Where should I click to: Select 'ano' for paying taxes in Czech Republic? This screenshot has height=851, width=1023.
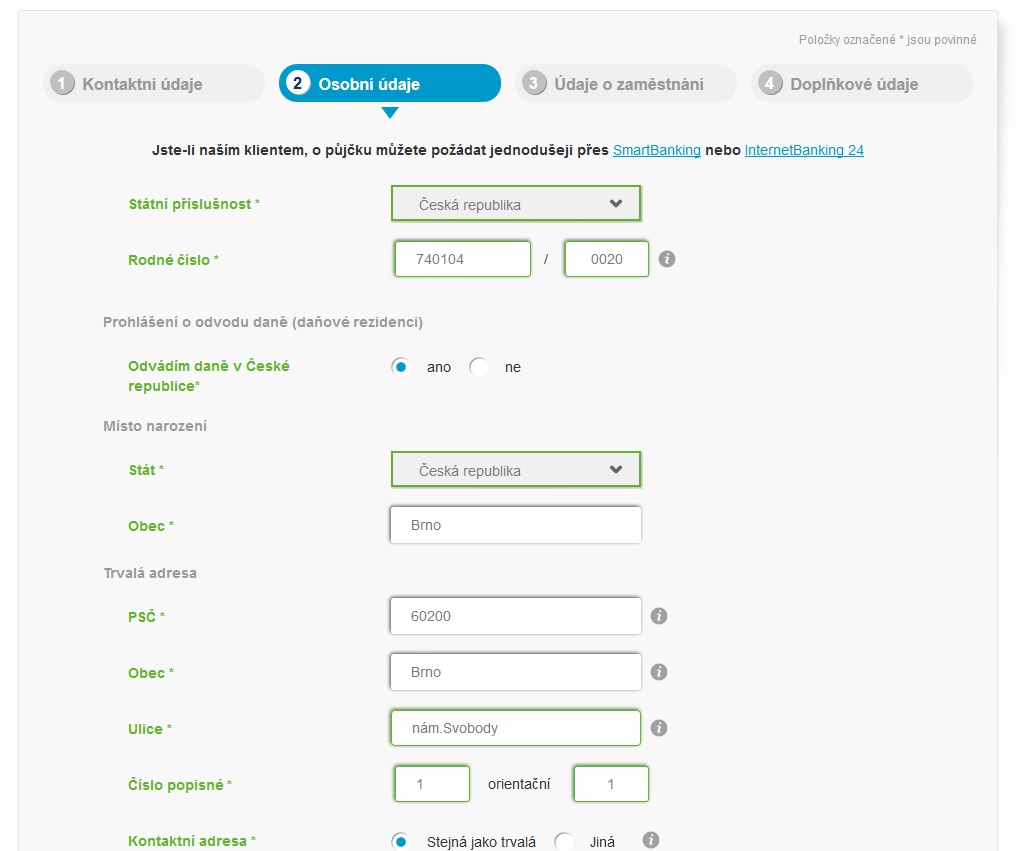[401, 367]
